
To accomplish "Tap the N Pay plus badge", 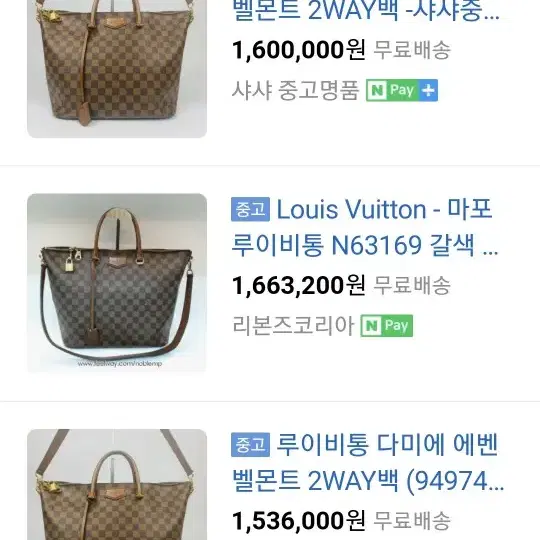I will [x=402, y=90].
